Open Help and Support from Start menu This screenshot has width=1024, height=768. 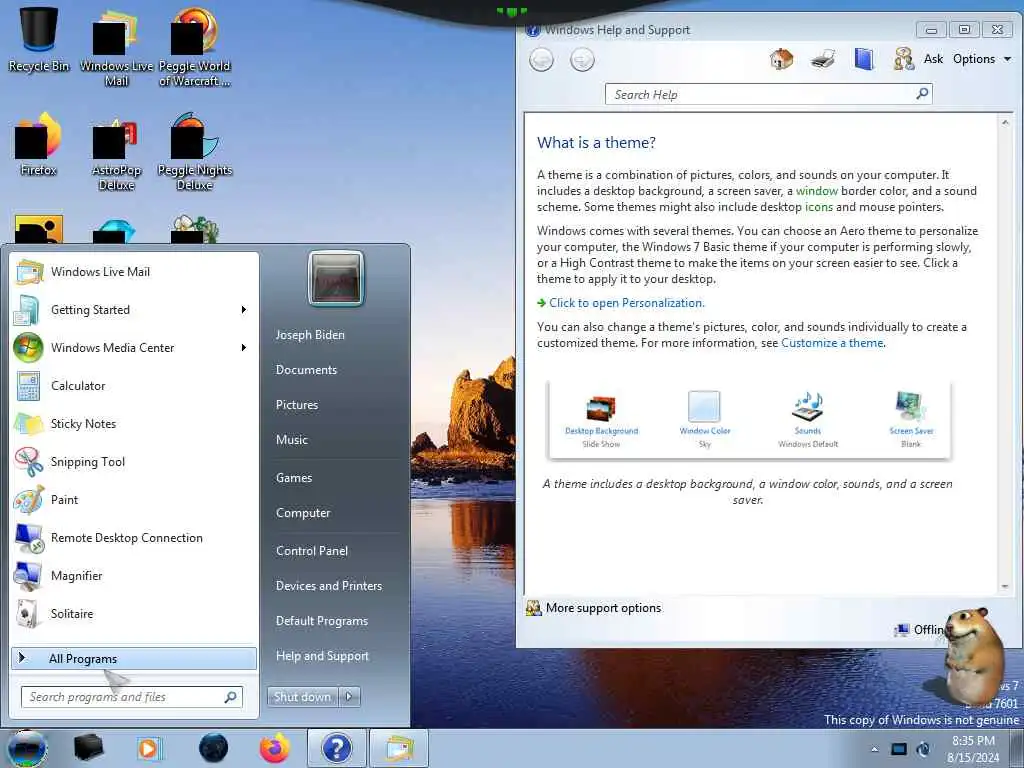coord(322,656)
